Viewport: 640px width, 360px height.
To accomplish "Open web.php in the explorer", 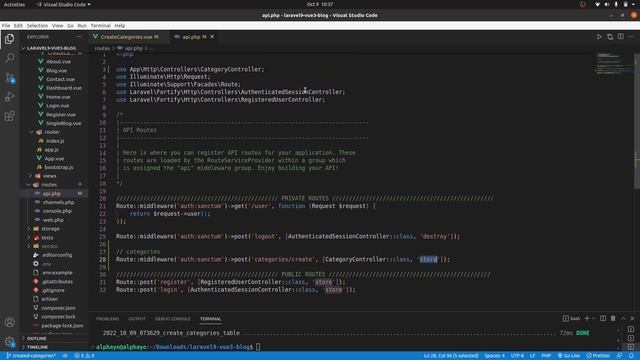I will tap(53, 220).
